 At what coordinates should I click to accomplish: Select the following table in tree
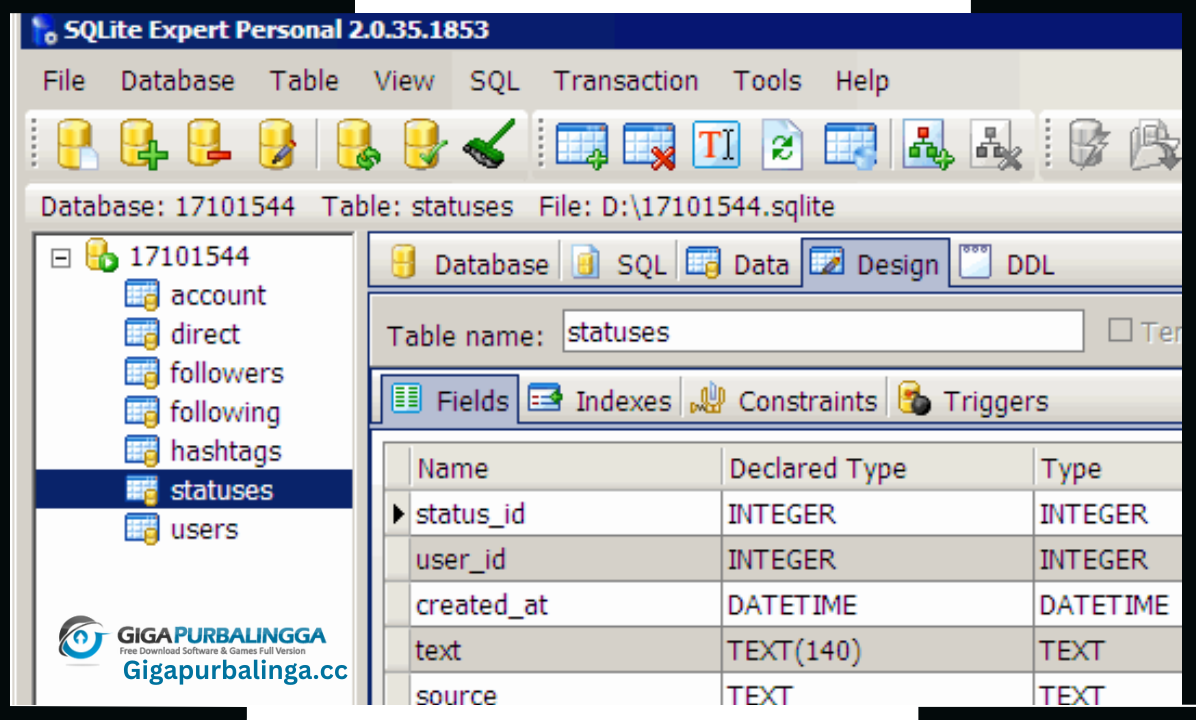(225, 412)
